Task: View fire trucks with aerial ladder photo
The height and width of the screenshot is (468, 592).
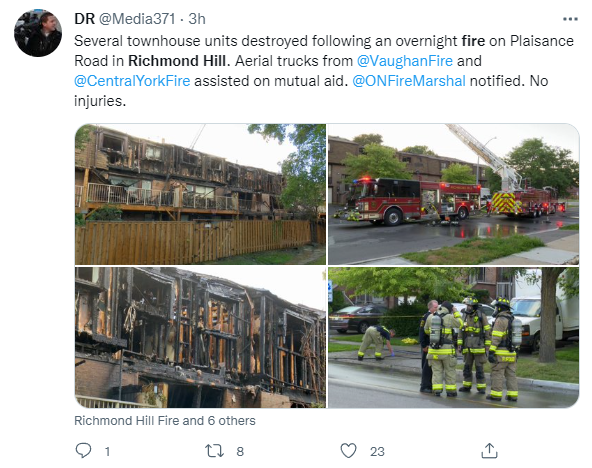Action: point(453,194)
